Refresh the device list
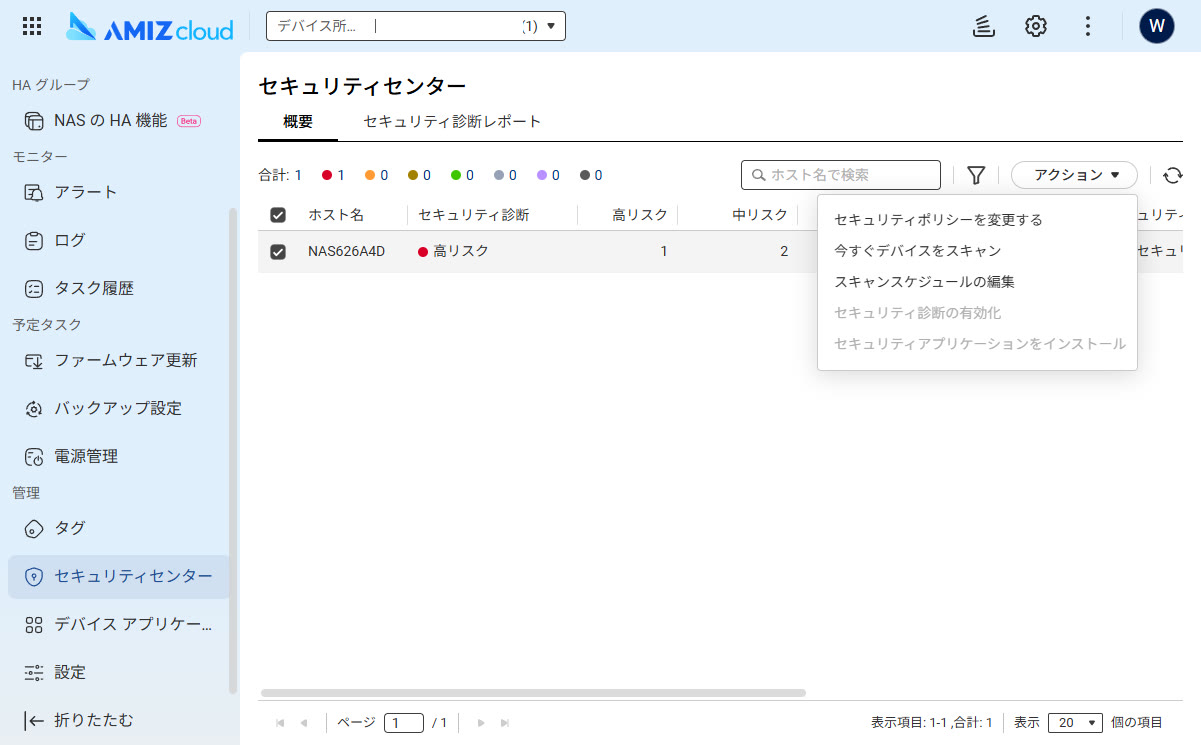1201x745 pixels. (1173, 175)
